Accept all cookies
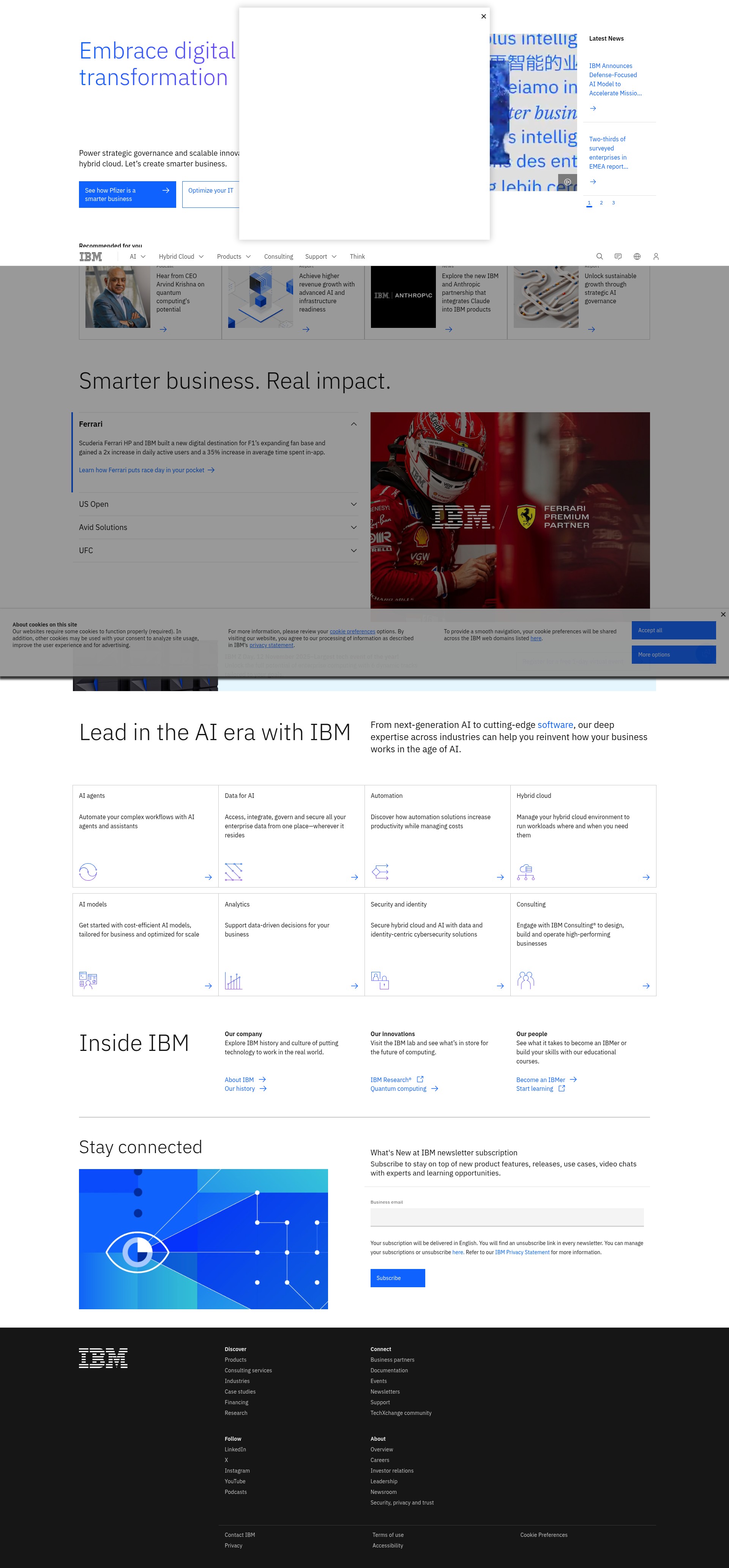 (x=674, y=630)
